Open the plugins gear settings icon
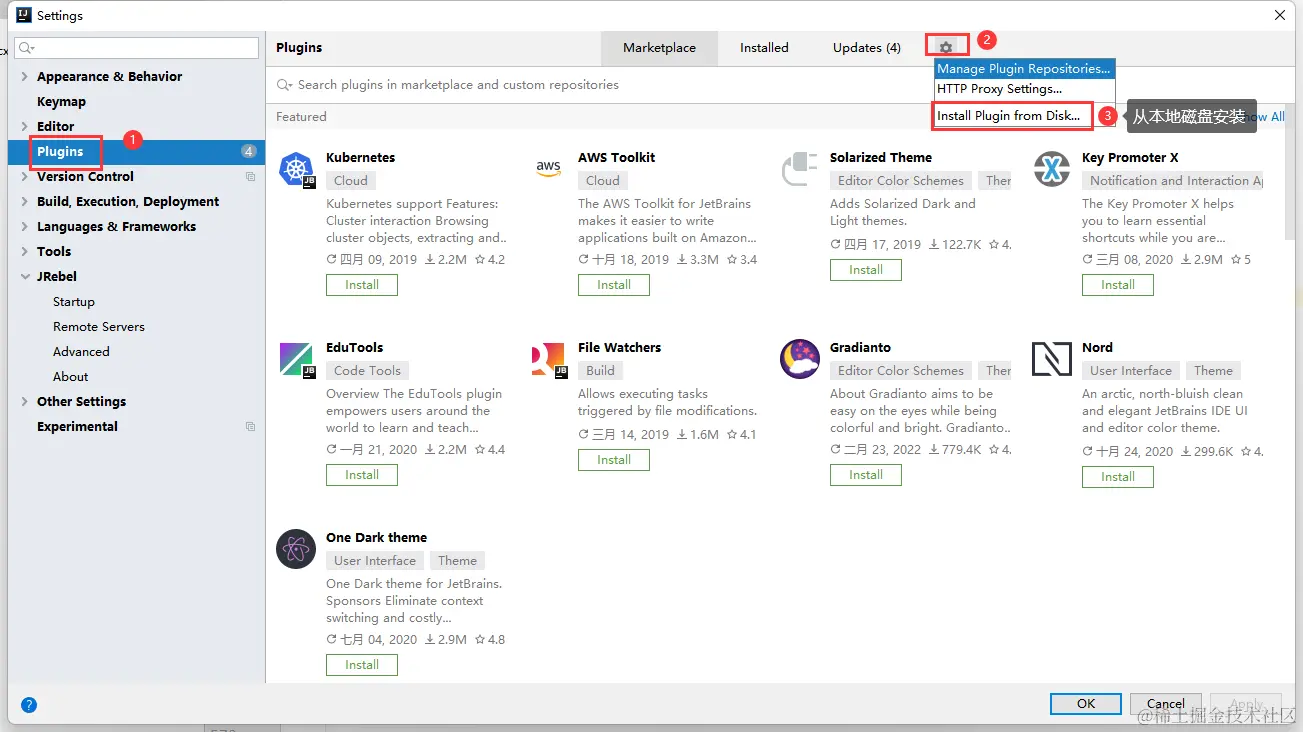This screenshot has width=1303, height=732. 946,47
